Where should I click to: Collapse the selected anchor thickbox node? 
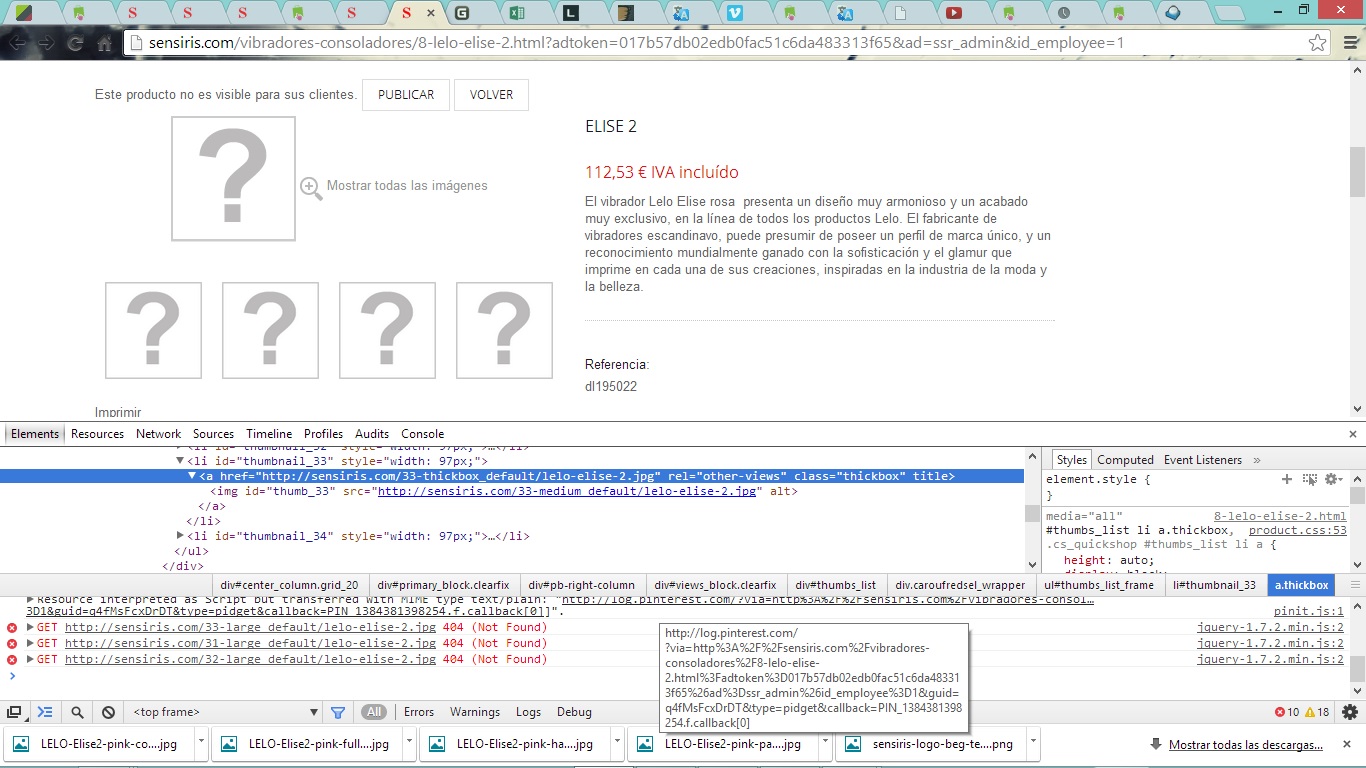click(x=192, y=476)
